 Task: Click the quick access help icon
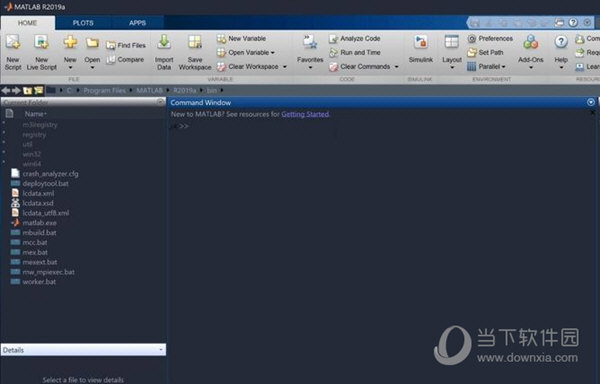tap(573, 23)
